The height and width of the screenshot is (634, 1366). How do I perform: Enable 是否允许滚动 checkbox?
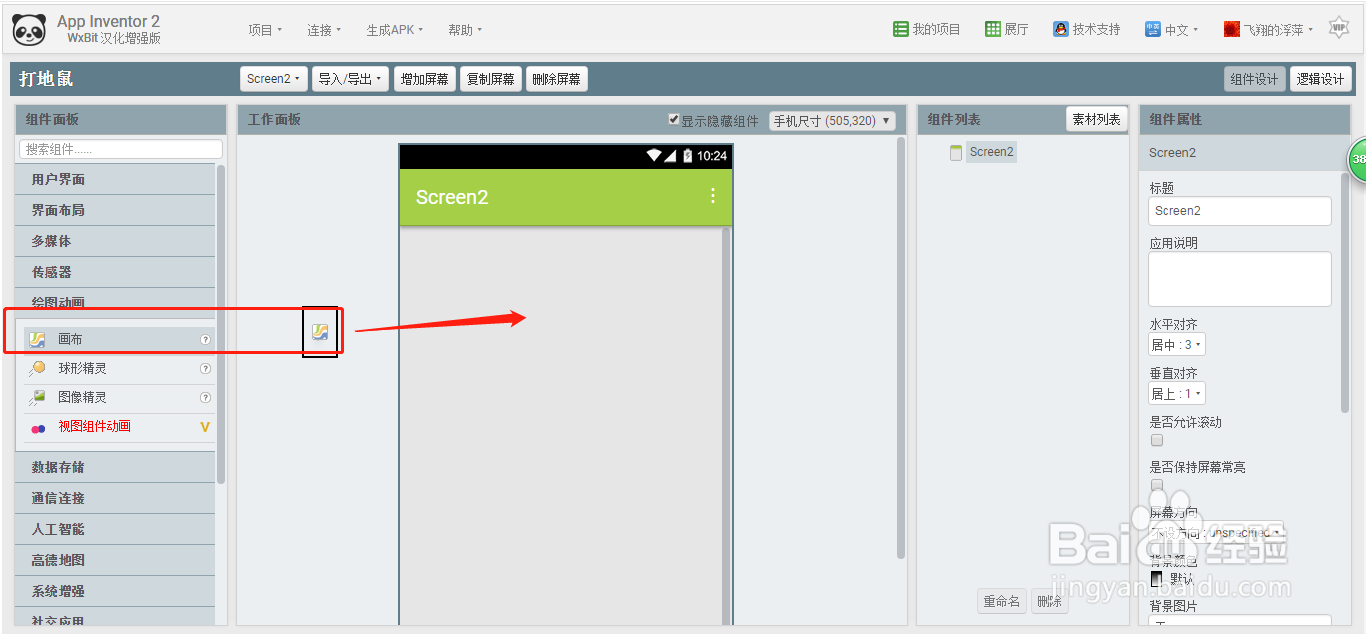(1157, 440)
